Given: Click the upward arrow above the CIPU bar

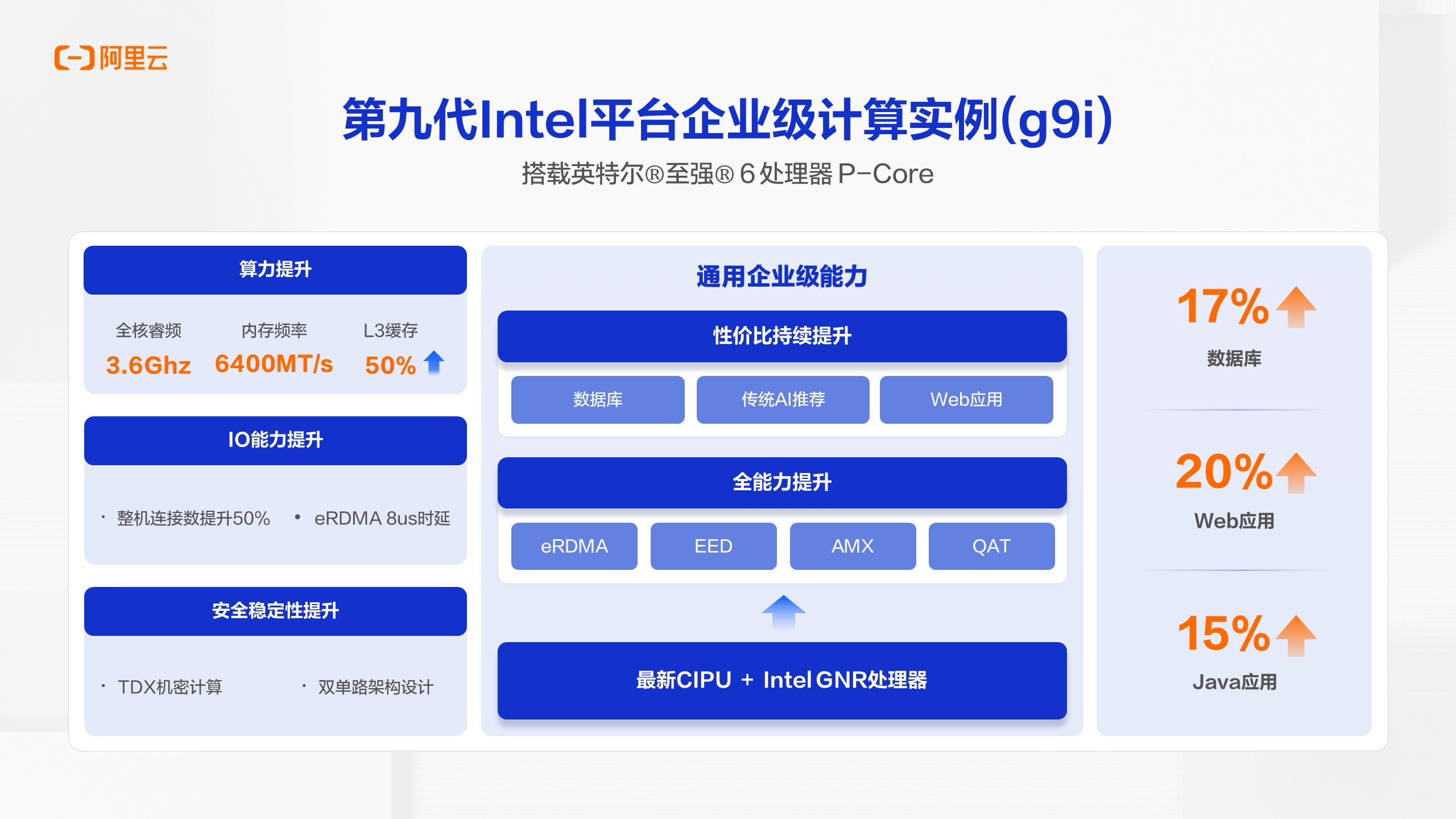Looking at the screenshot, I should [x=782, y=617].
